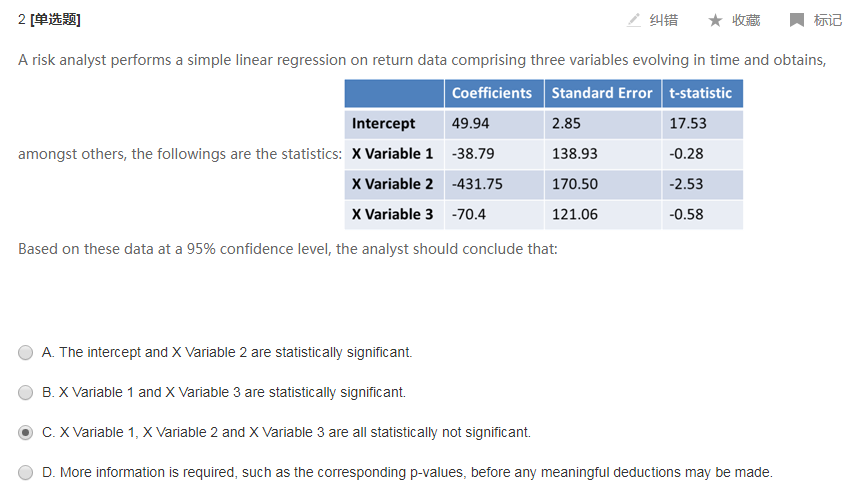Select the radio button for option C
The width and height of the screenshot is (847, 491).
coord(25,433)
